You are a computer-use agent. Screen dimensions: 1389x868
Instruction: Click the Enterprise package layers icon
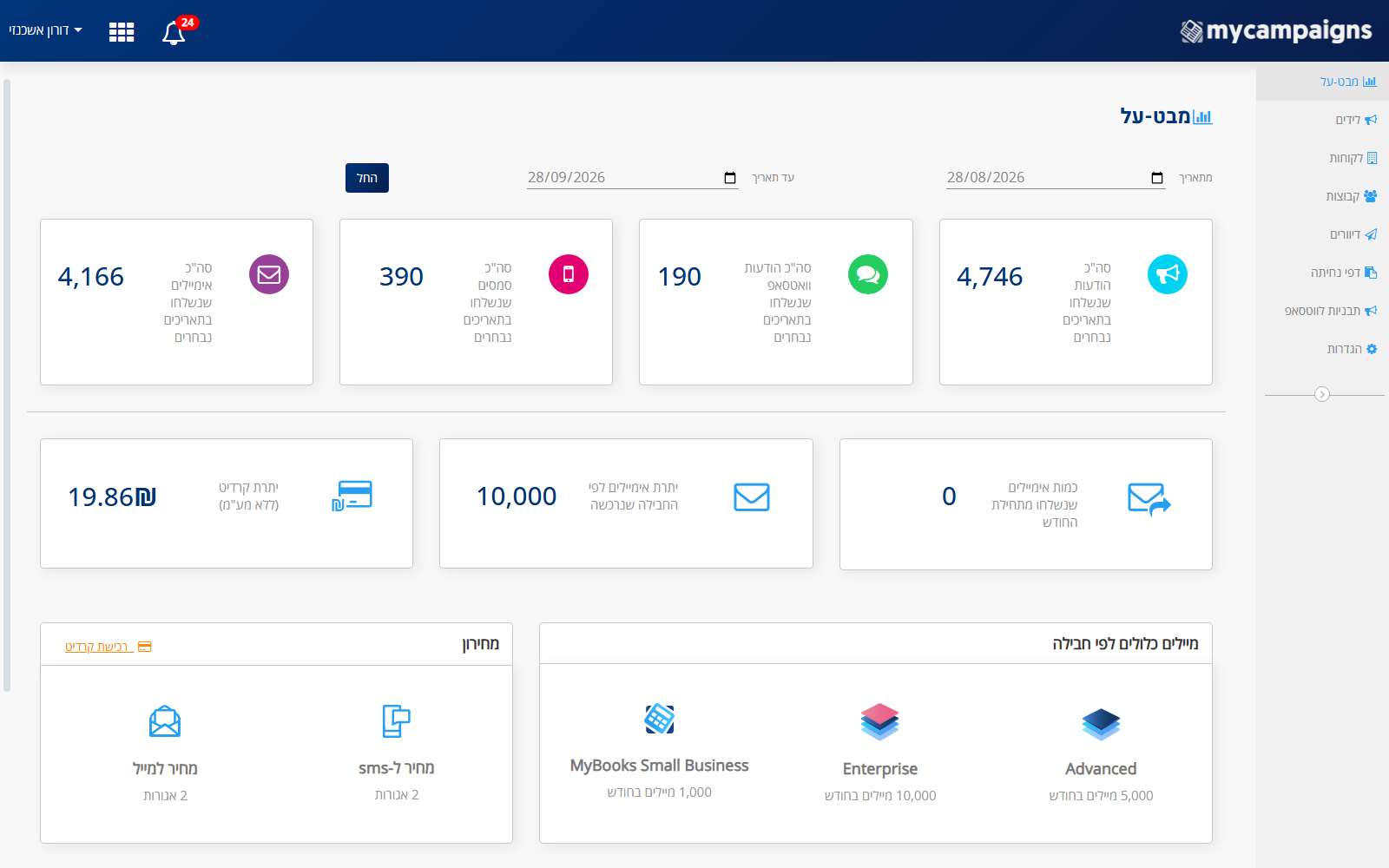(880, 721)
